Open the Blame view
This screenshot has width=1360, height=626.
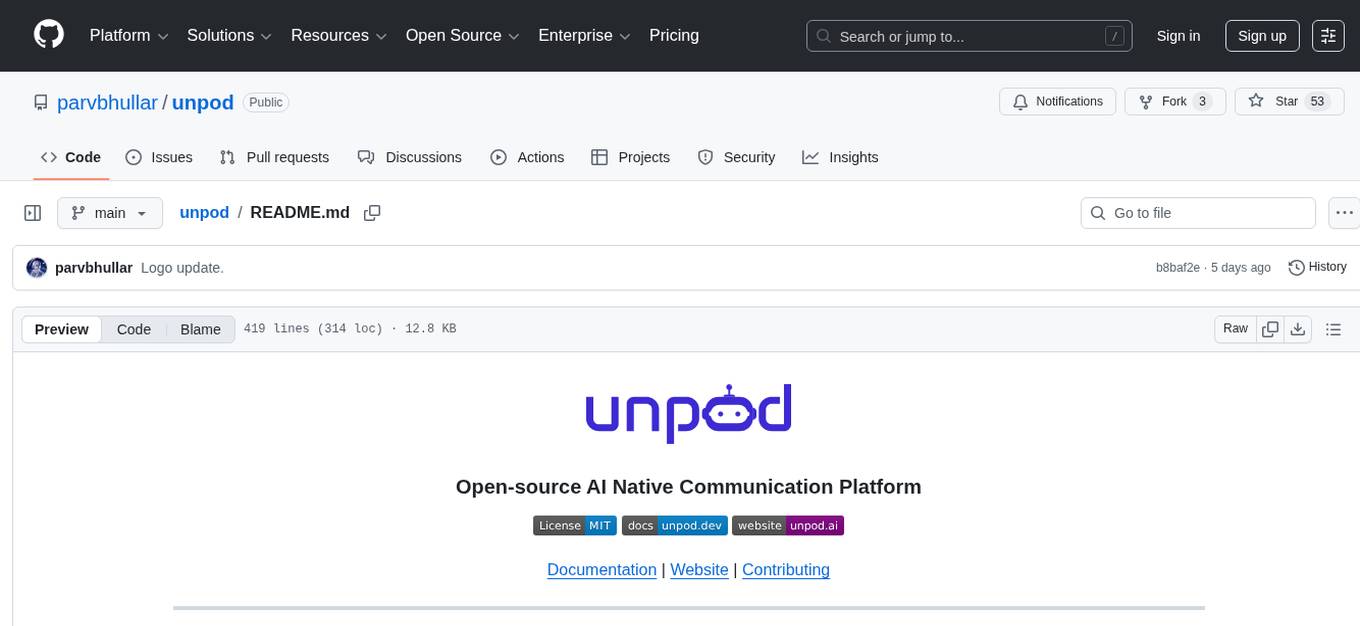click(x=200, y=329)
